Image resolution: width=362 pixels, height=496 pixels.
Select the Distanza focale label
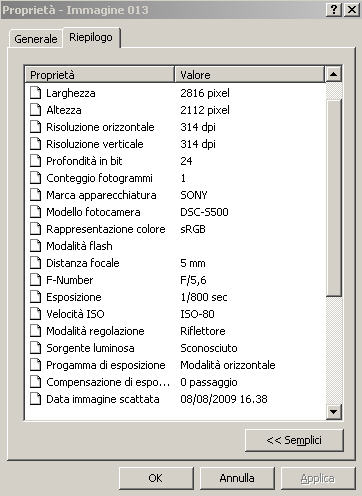click(x=83, y=263)
